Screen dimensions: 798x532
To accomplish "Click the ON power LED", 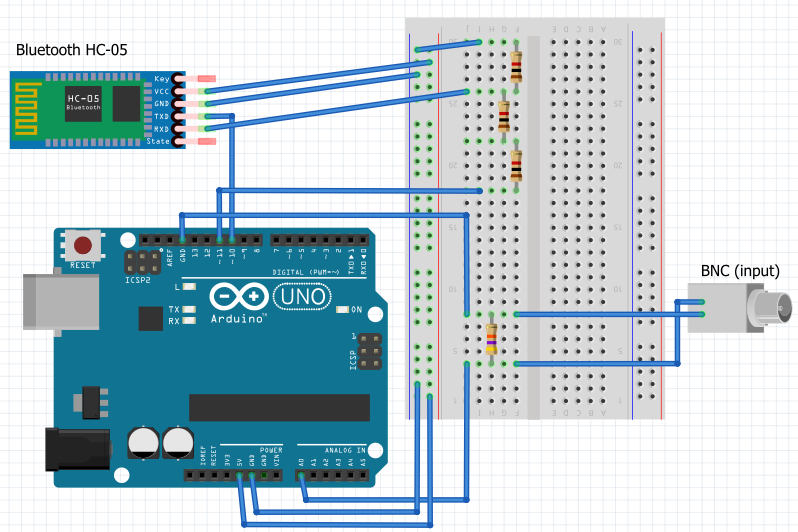I will [x=343, y=309].
